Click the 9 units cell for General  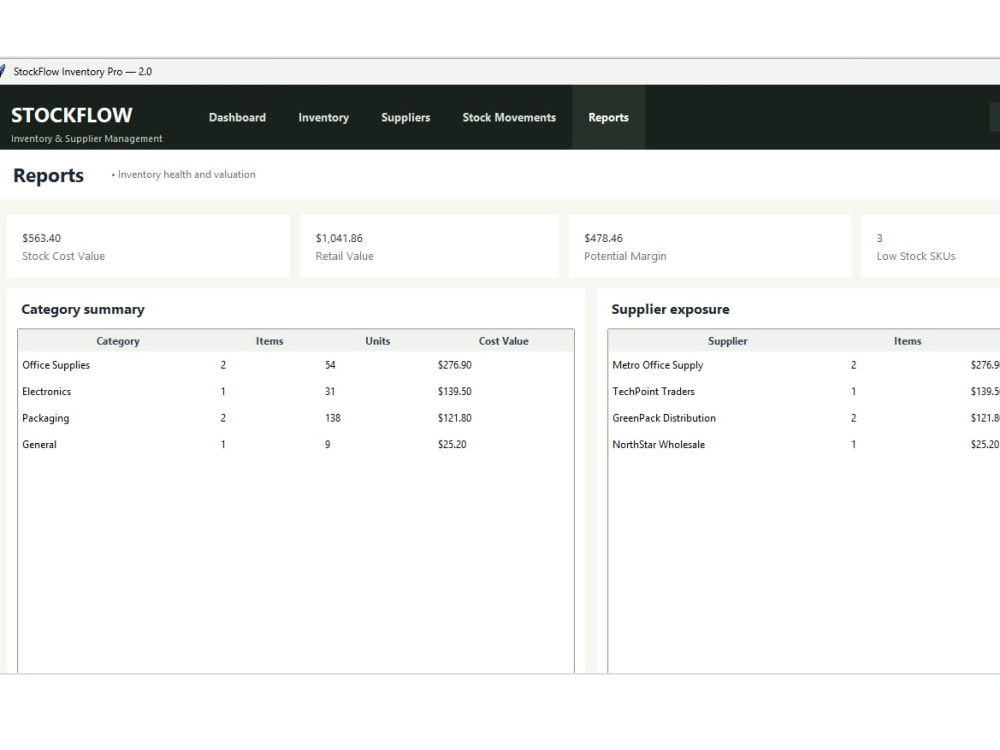pos(328,445)
